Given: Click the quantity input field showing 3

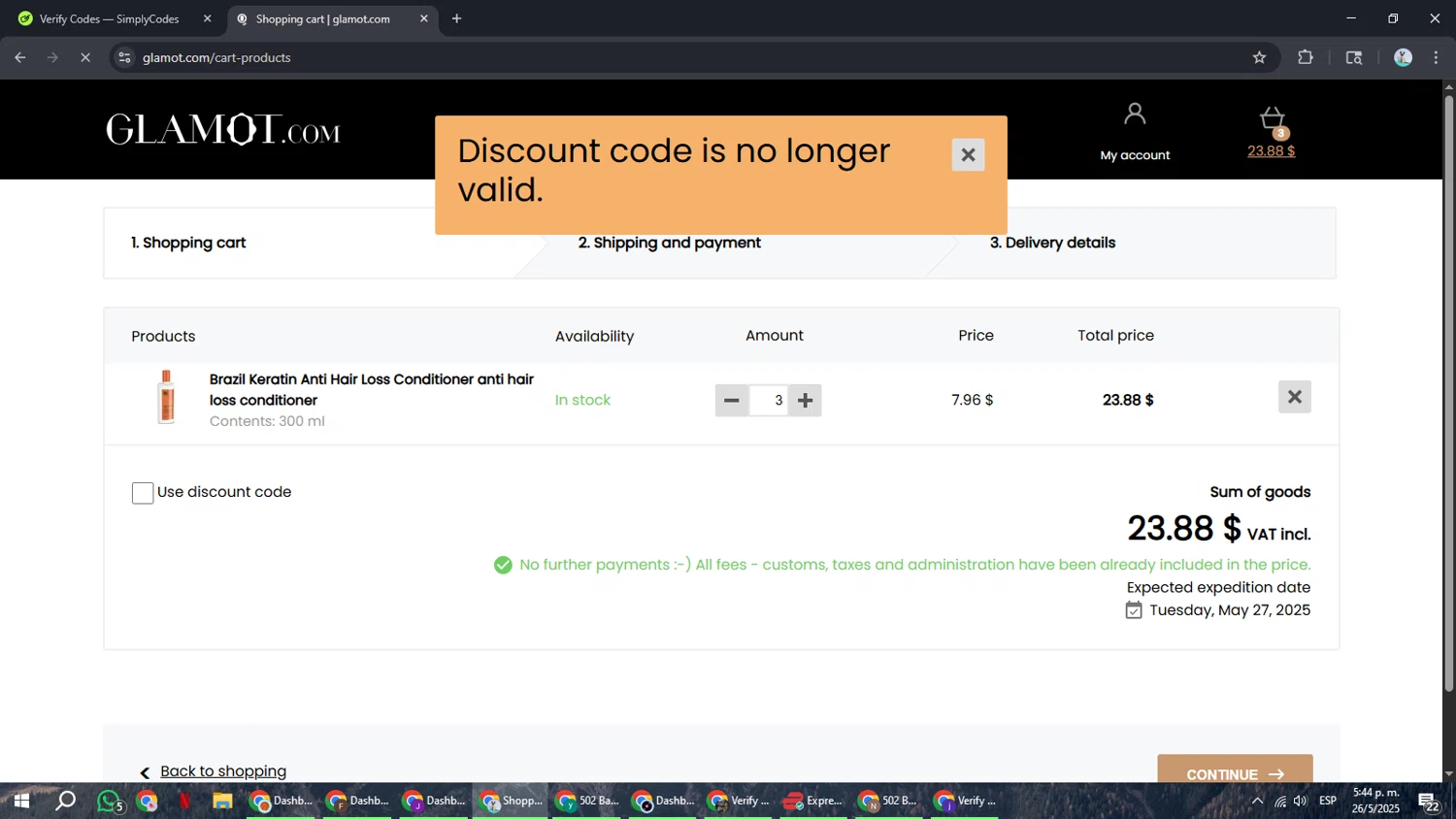Looking at the screenshot, I should (769, 400).
